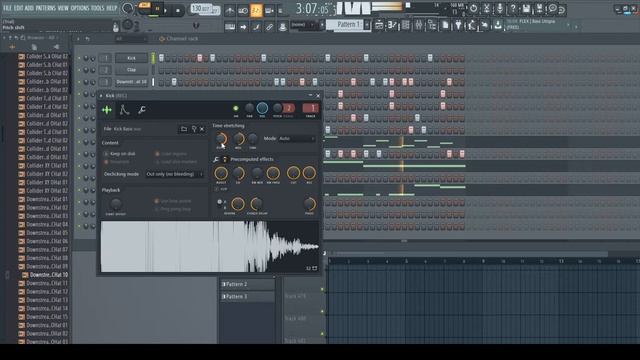Click the step edit arrow icon
The width and height of the screenshot is (640, 360).
click(243, 27)
